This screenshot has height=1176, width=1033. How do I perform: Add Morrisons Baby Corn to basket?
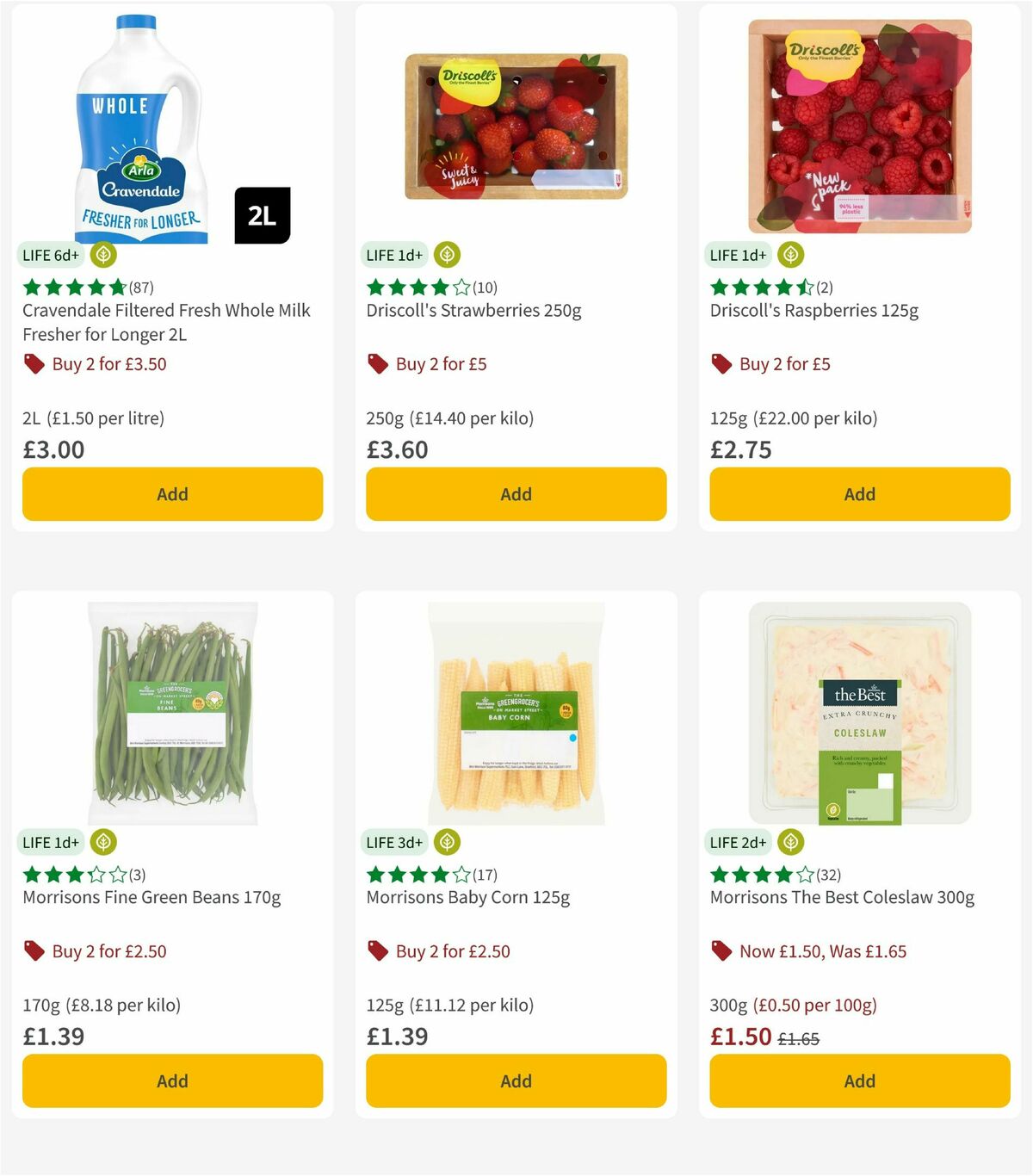(x=516, y=1080)
